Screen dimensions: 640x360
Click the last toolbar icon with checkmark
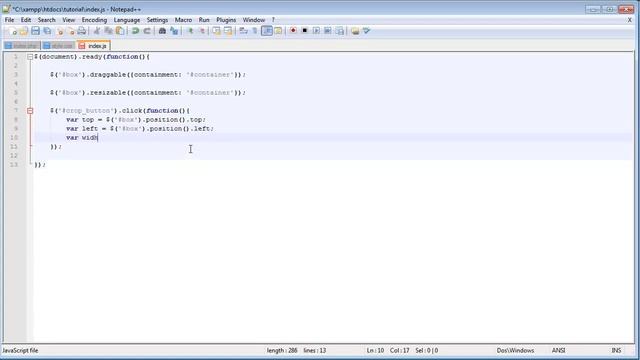pyautogui.click(x=367, y=31)
